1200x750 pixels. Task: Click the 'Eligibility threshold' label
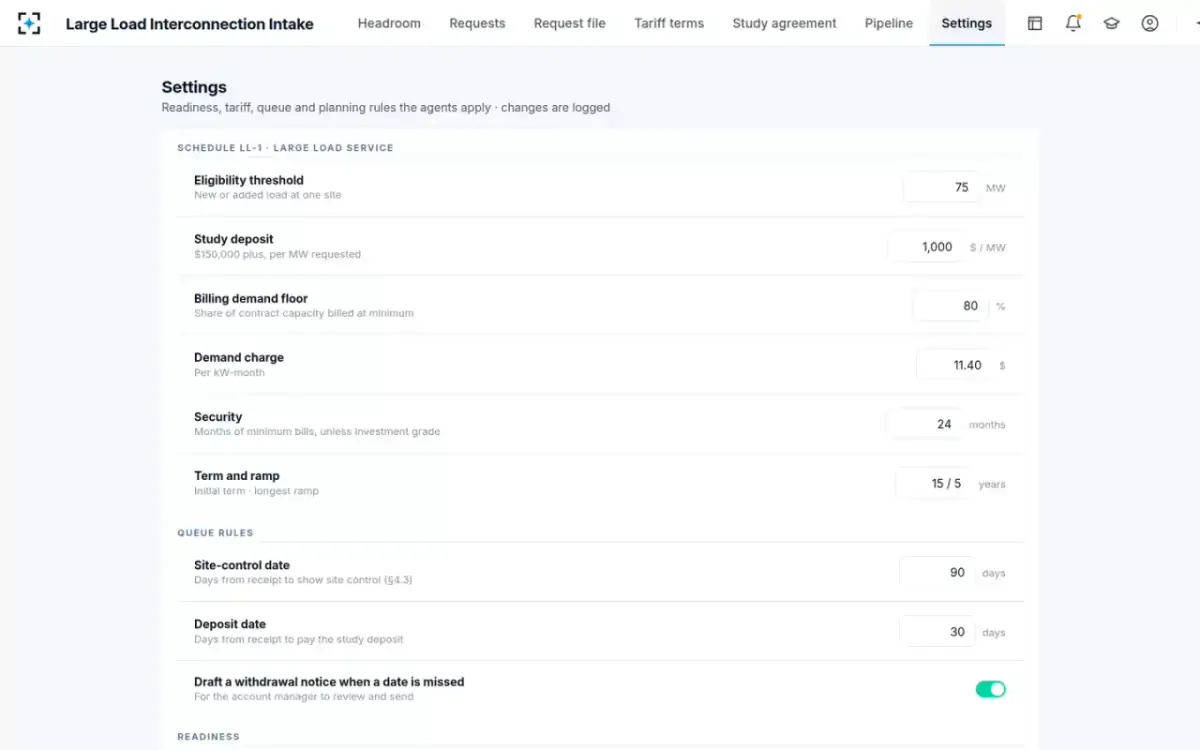click(x=249, y=181)
